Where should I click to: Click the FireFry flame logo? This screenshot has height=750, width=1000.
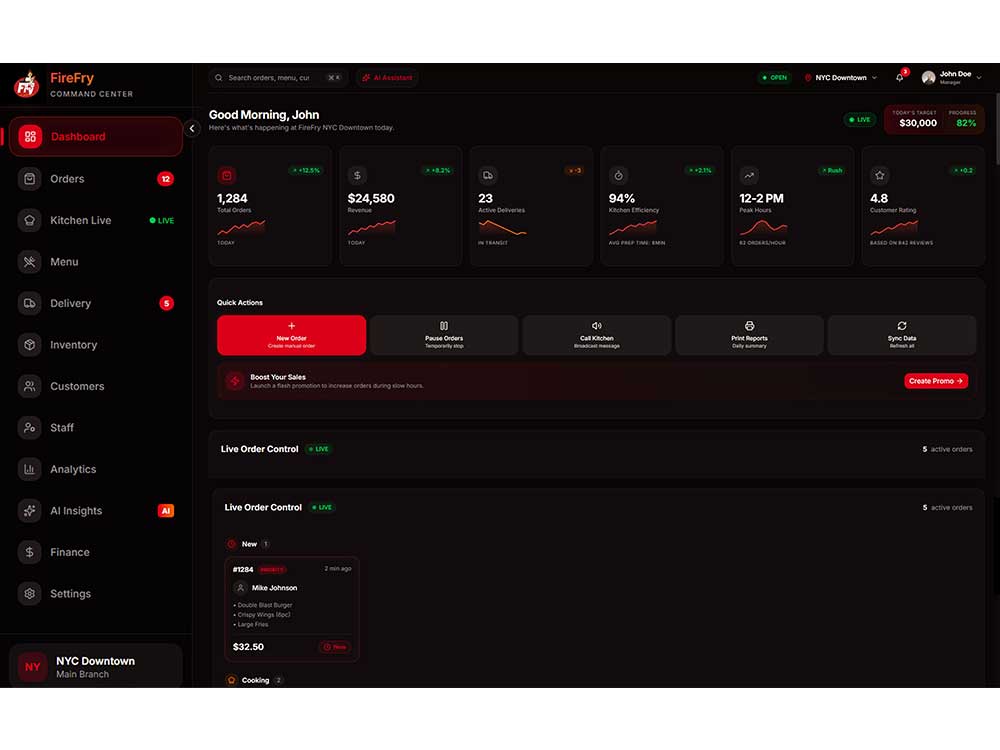coord(27,84)
